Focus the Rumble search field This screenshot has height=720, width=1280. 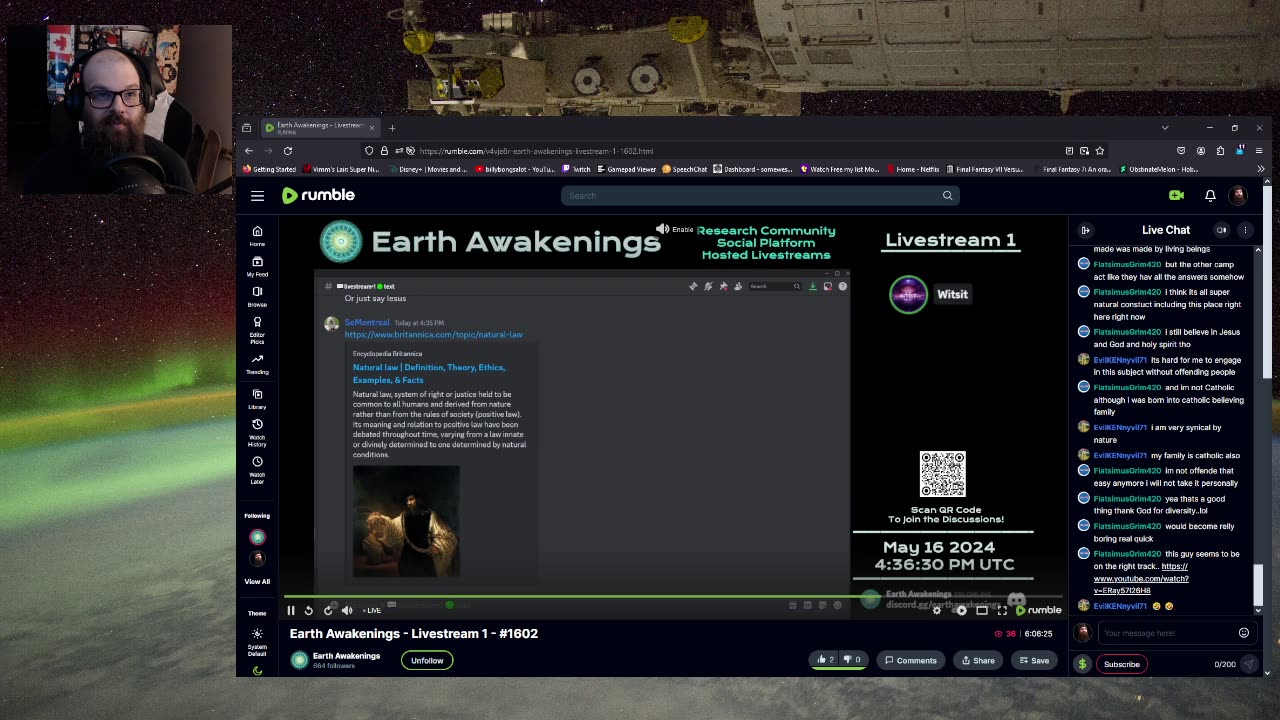(750, 195)
